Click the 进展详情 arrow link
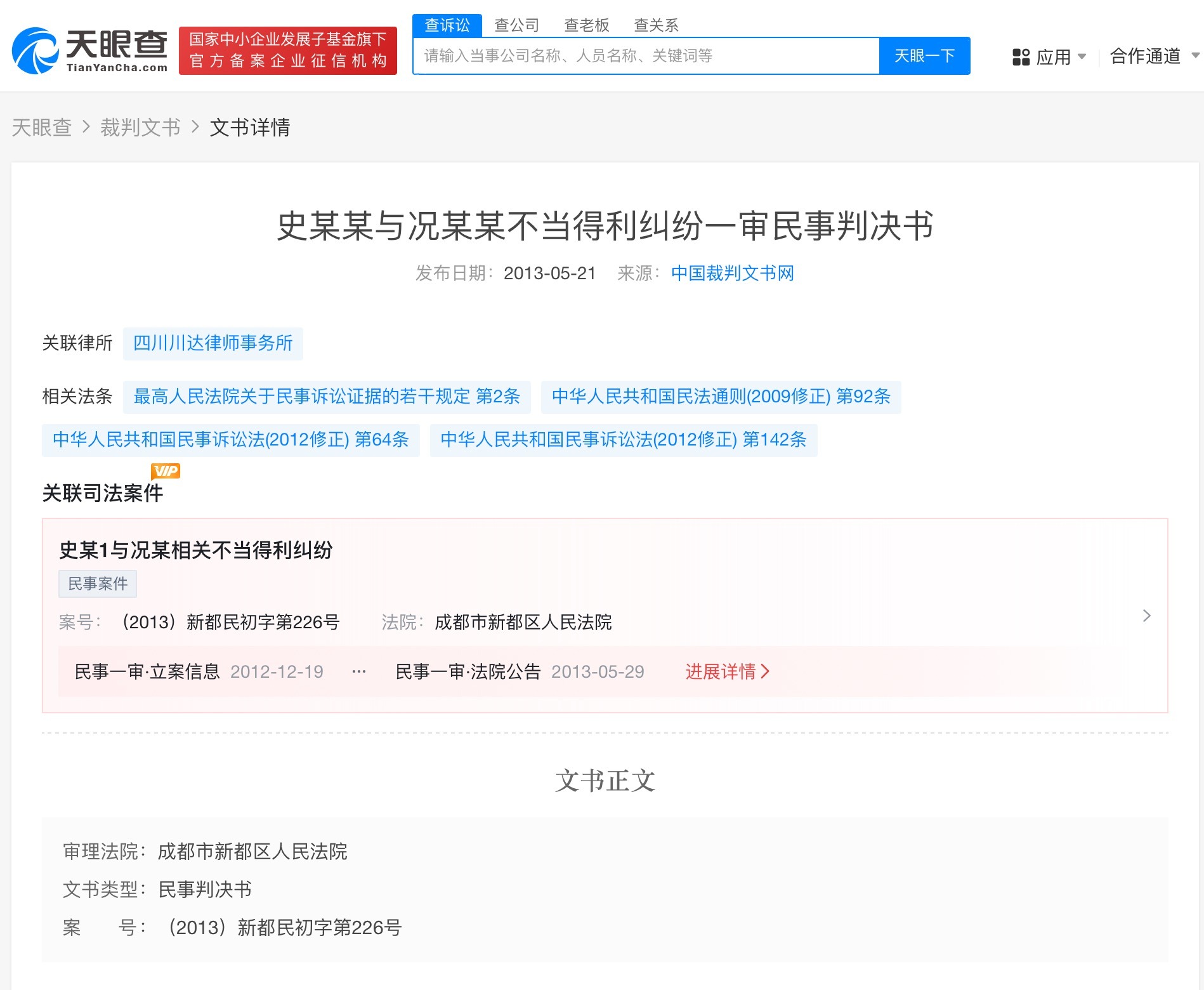 click(727, 671)
